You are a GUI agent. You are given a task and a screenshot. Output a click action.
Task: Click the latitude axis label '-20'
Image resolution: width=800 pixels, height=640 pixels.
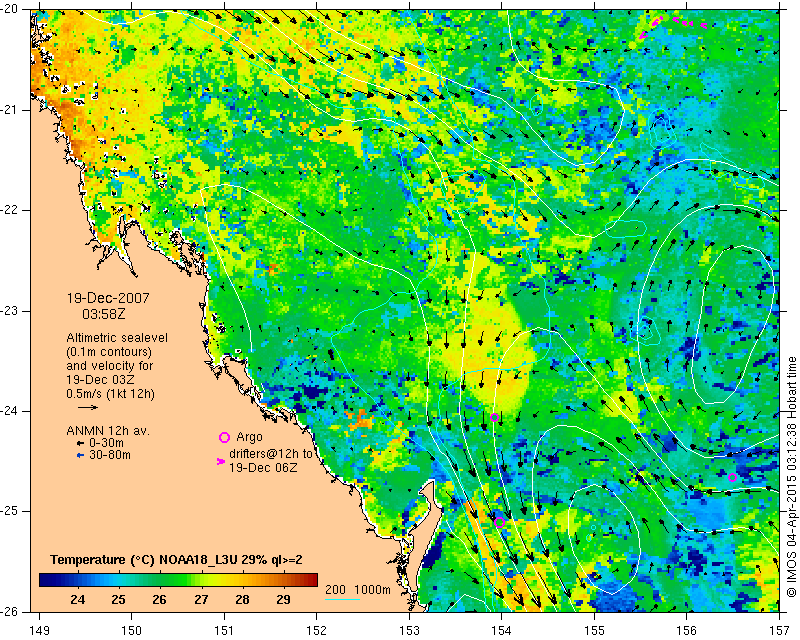pos(10,9)
